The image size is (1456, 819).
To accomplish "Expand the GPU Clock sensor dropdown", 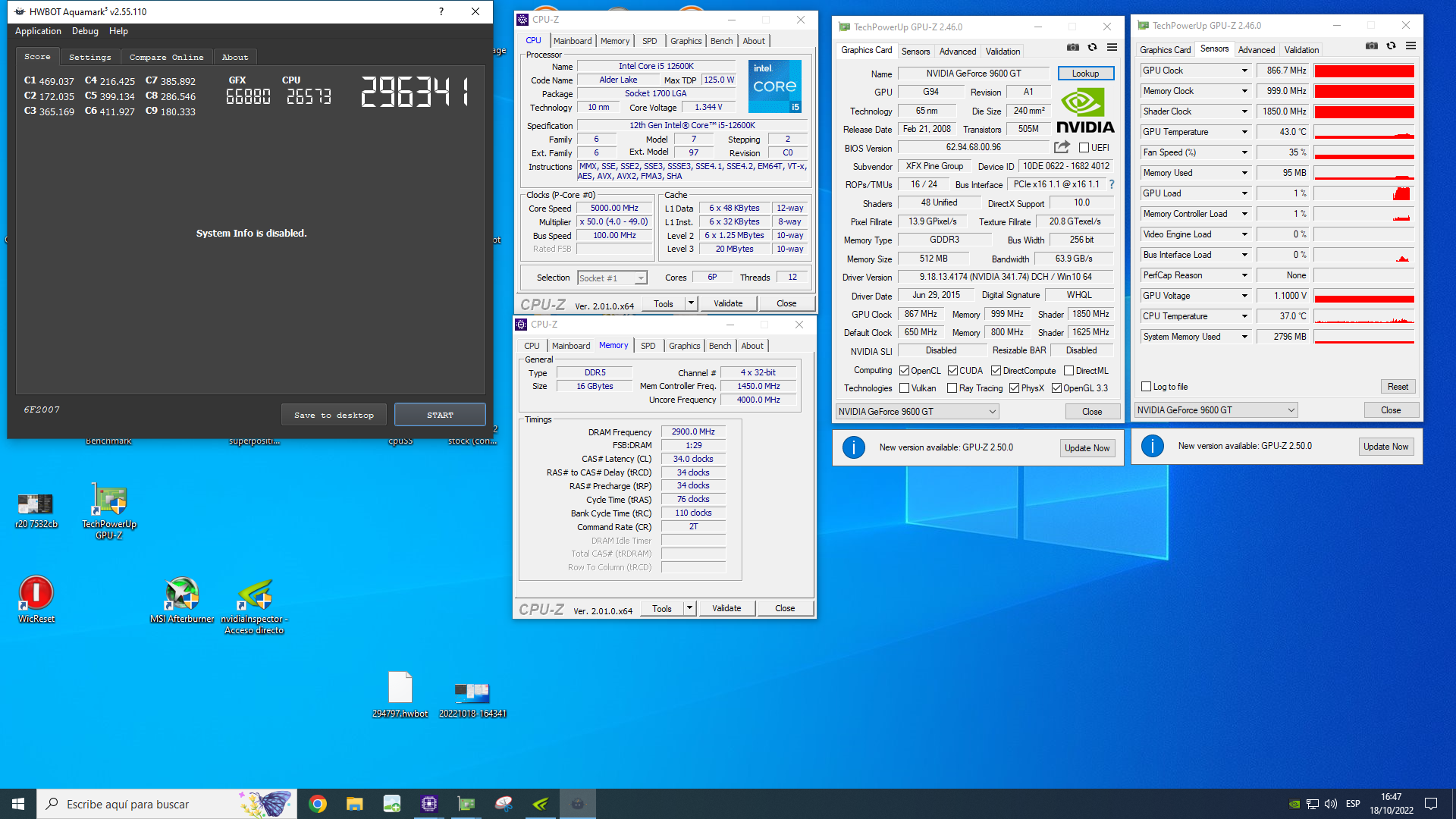I will 1244,71.
